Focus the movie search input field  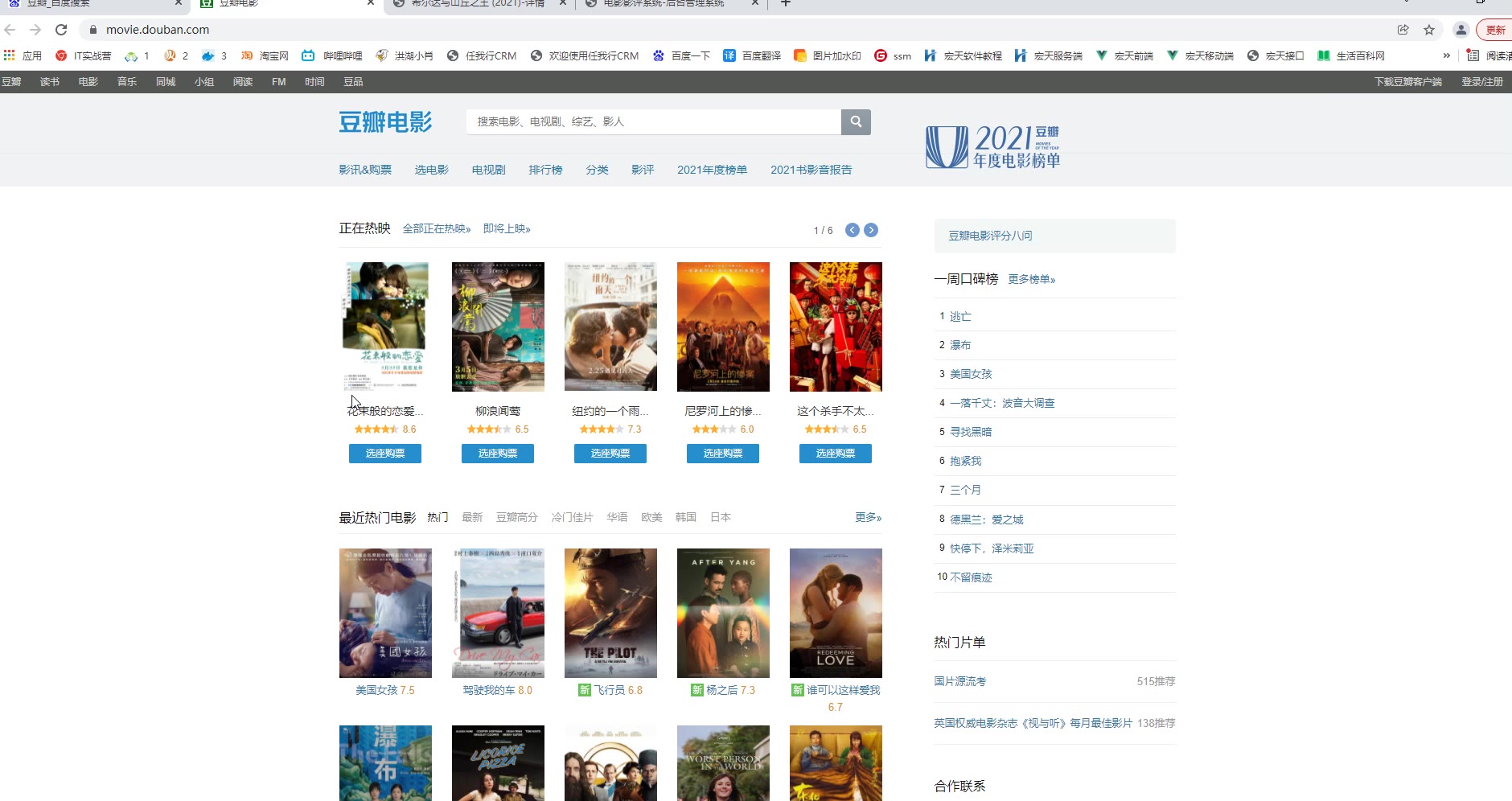pos(654,121)
